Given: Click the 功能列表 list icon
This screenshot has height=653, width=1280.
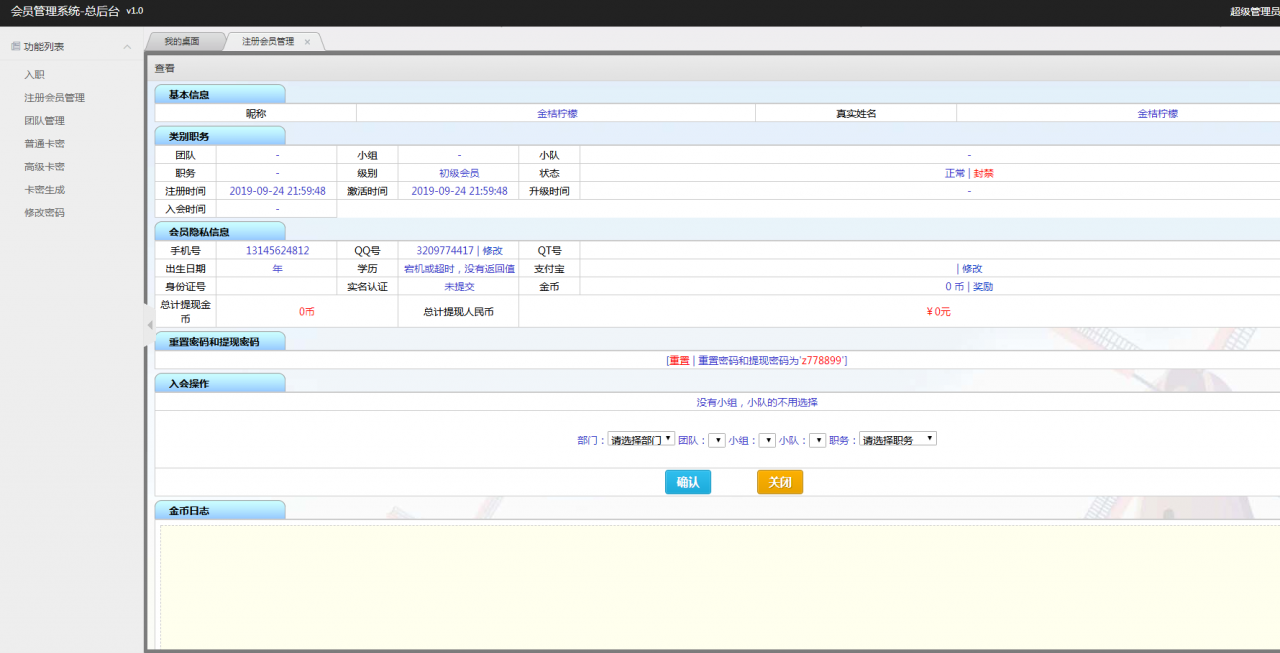Looking at the screenshot, I should click(15, 46).
